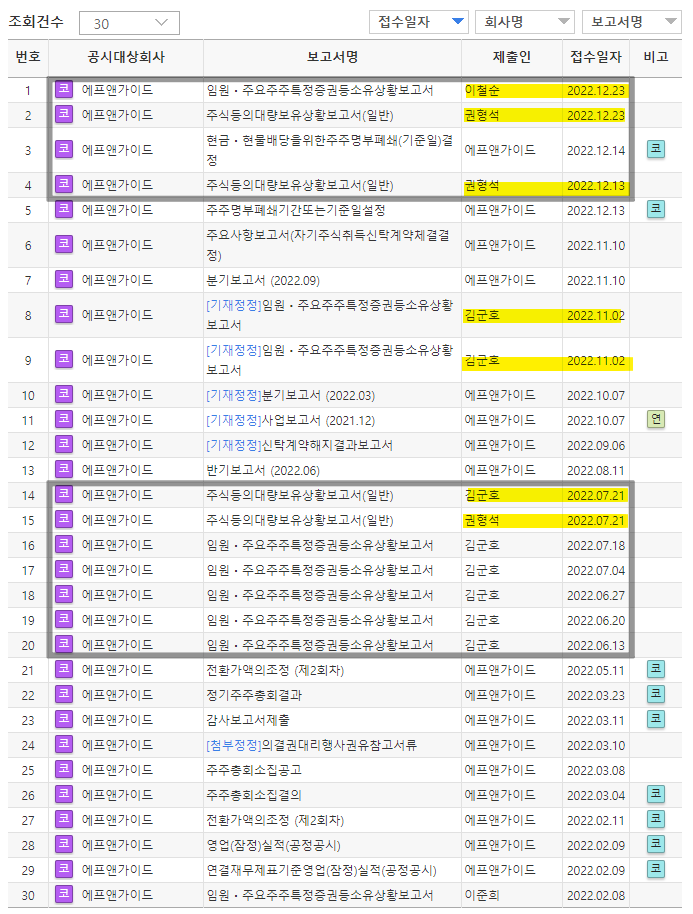Click the purple 코 market icon in row 11
693x914 pixels.
click(64, 419)
